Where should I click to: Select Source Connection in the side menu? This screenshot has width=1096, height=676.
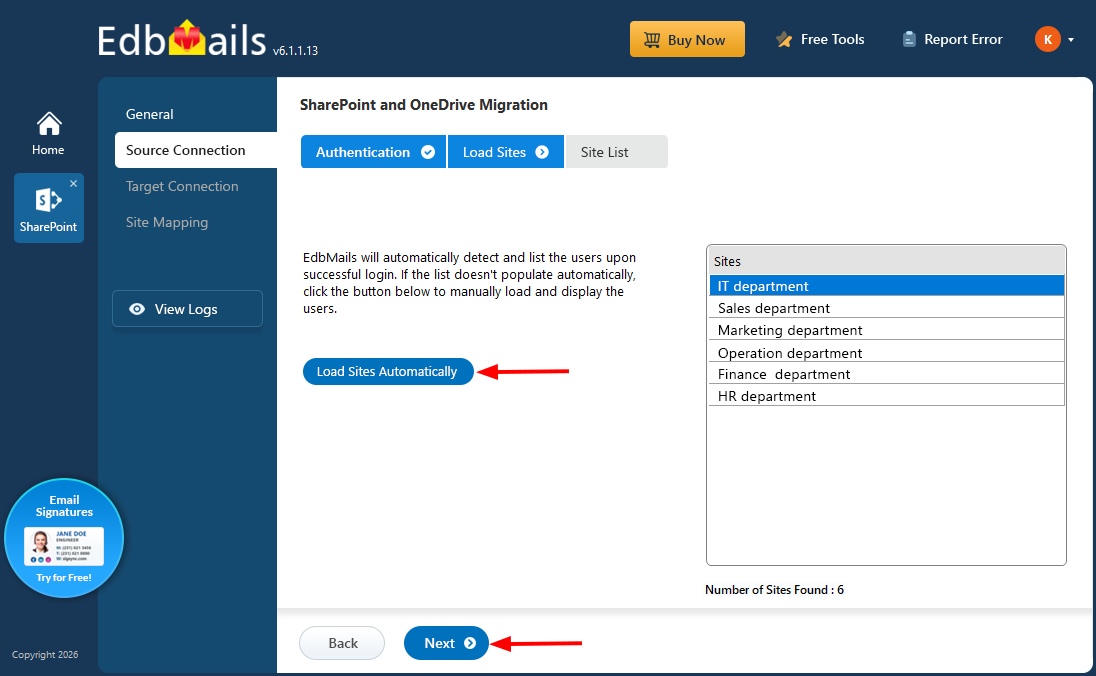coord(196,150)
